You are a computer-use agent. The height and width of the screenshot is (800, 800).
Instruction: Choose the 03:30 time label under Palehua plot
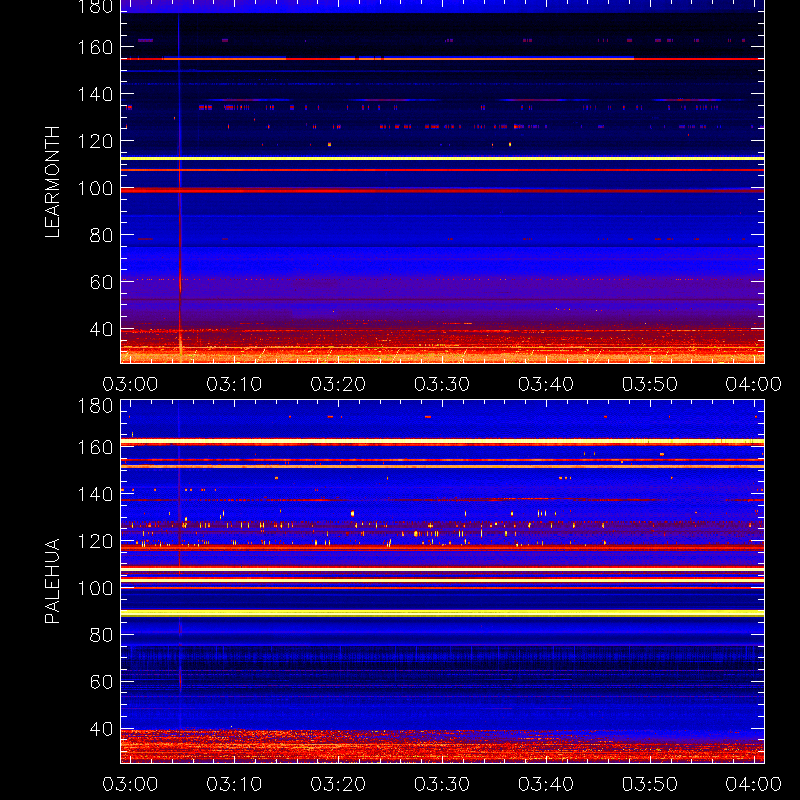point(442,784)
